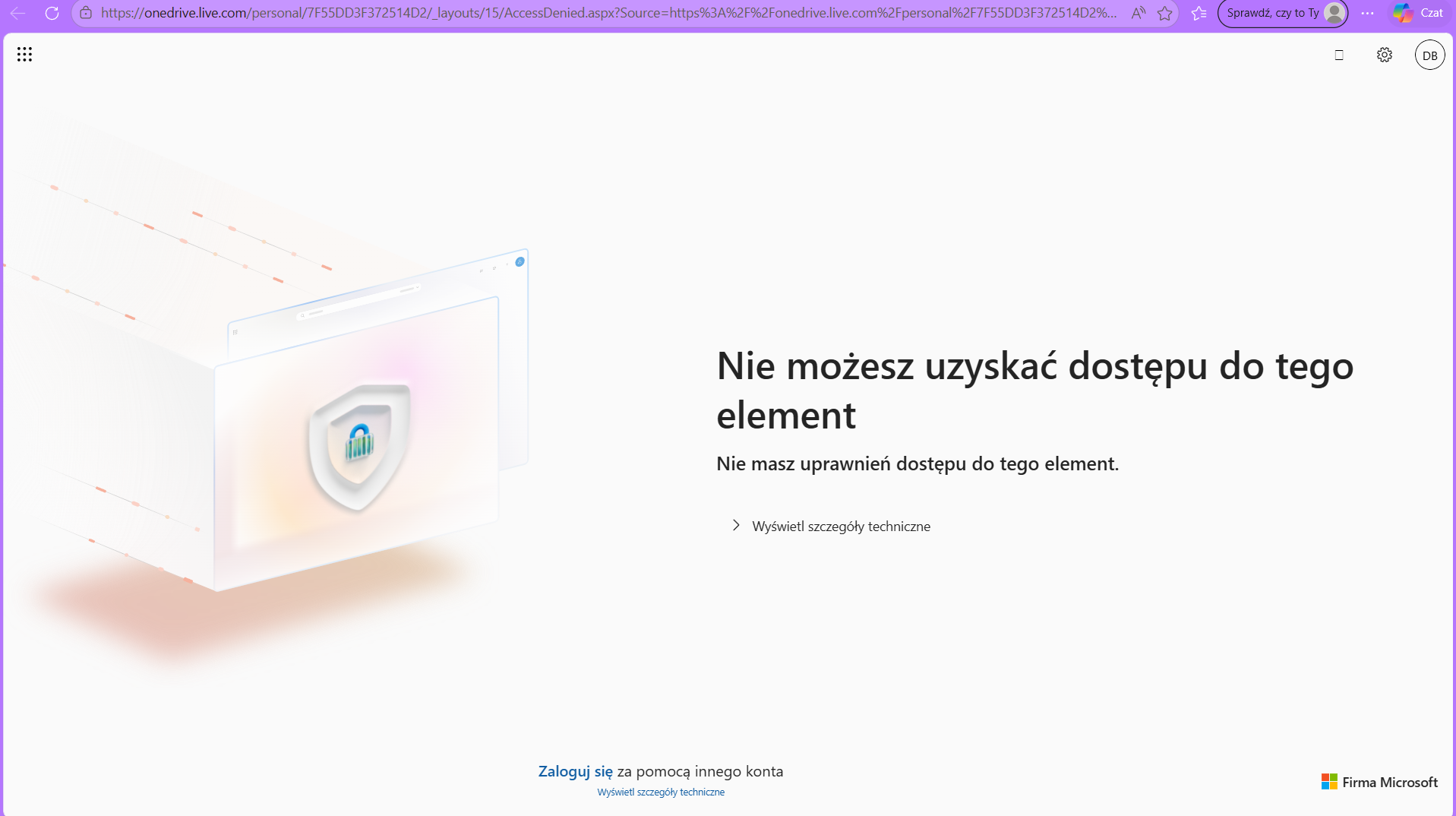Viewport: 1456px width, 816px height.
Task: Open browser Settings and more menu
Action: click(1367, 13)
